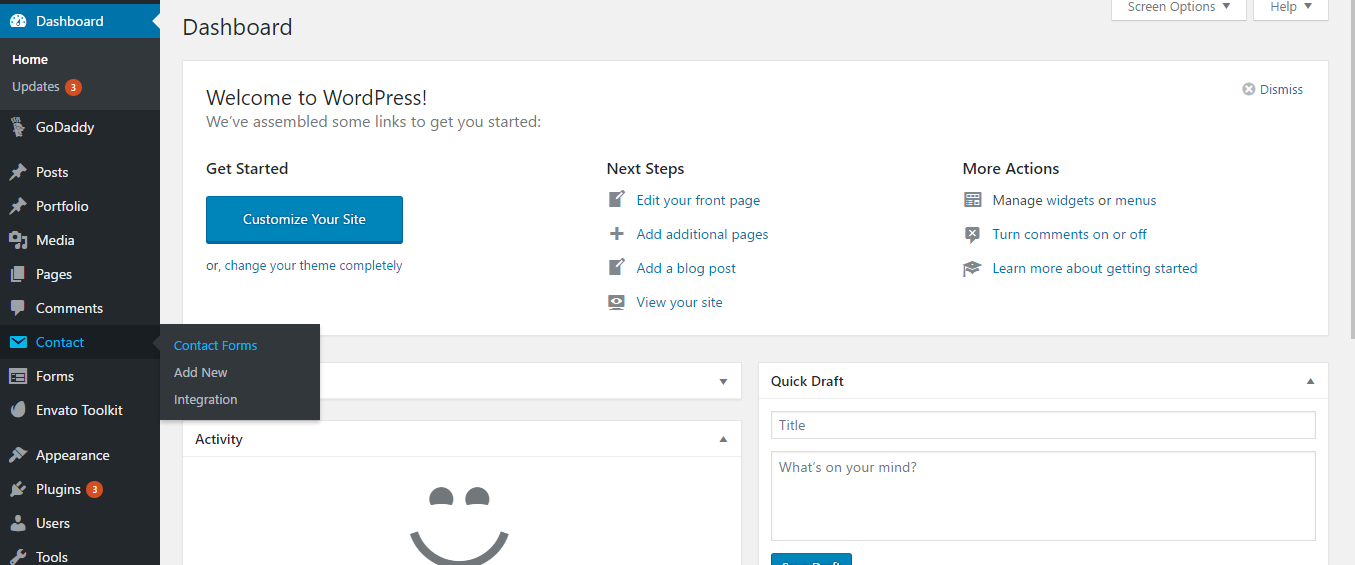Click the Next Steps heading

(645, 168)
